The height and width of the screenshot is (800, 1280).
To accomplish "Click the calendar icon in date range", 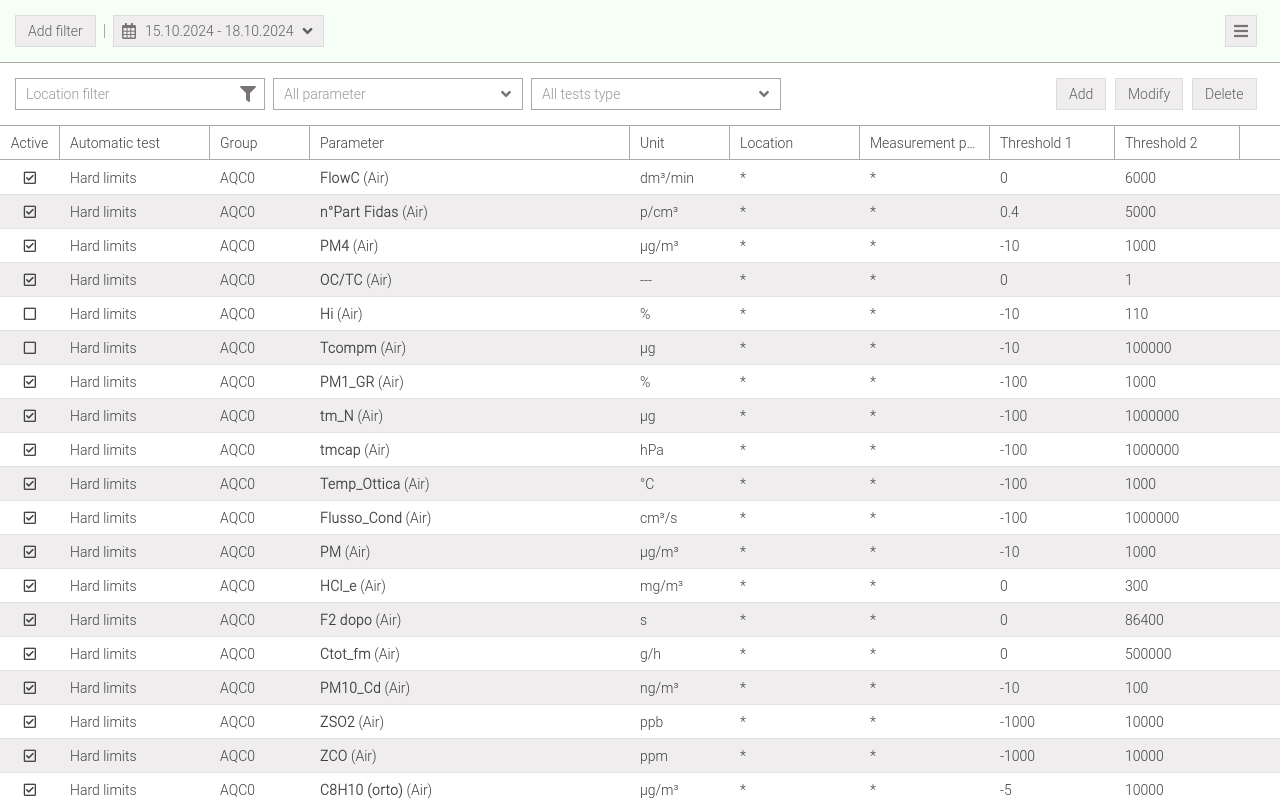I will click(129, 31).
